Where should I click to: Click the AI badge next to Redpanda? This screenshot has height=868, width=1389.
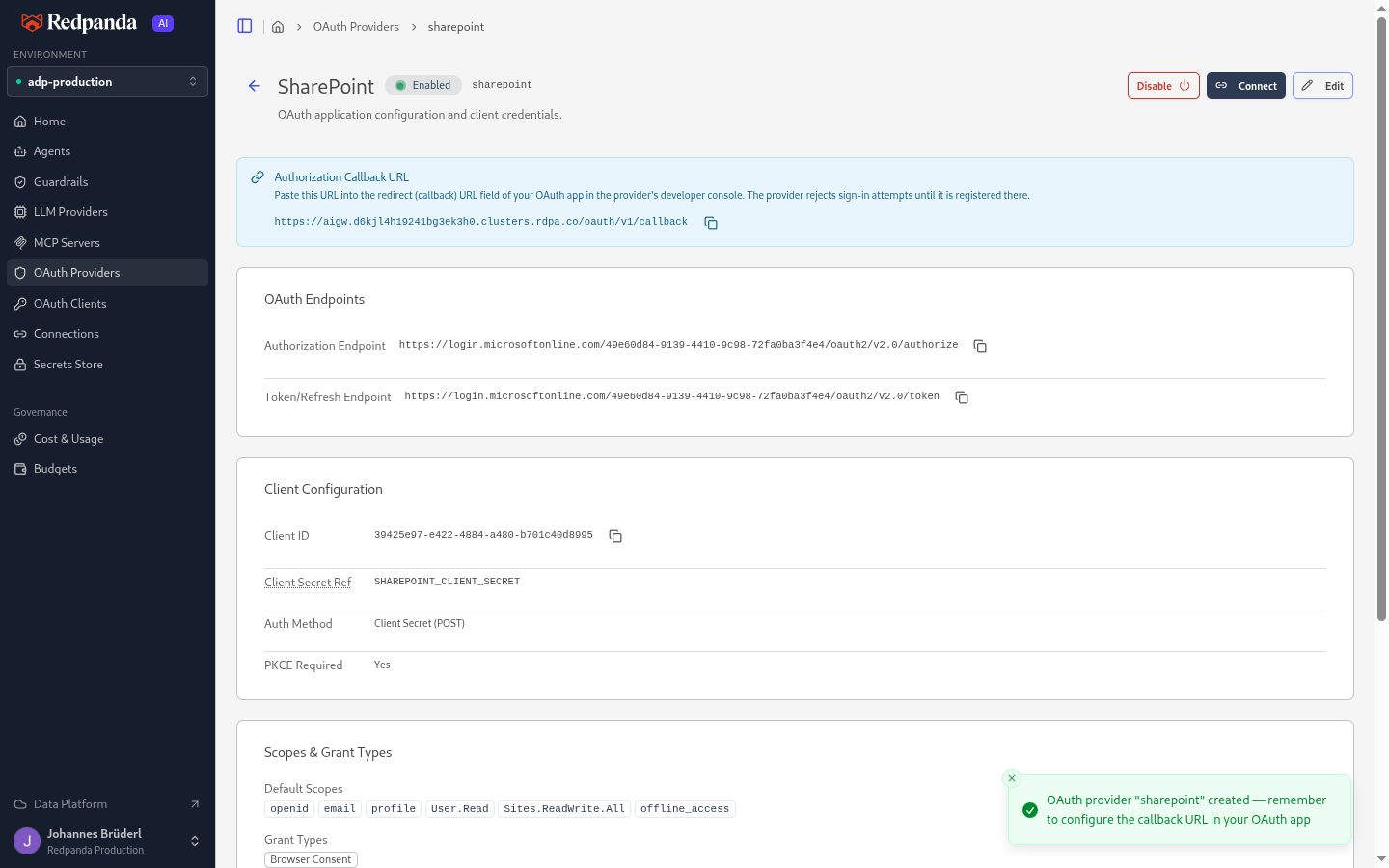(163, 23)
